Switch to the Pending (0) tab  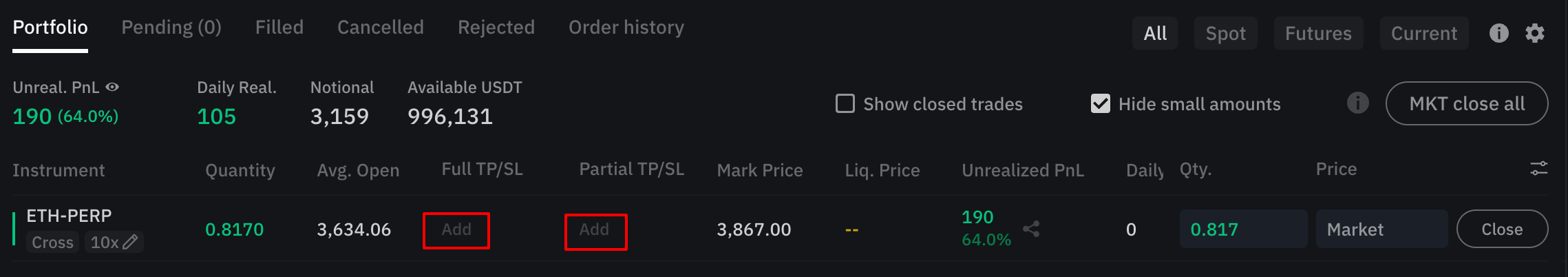pos(171,28)
